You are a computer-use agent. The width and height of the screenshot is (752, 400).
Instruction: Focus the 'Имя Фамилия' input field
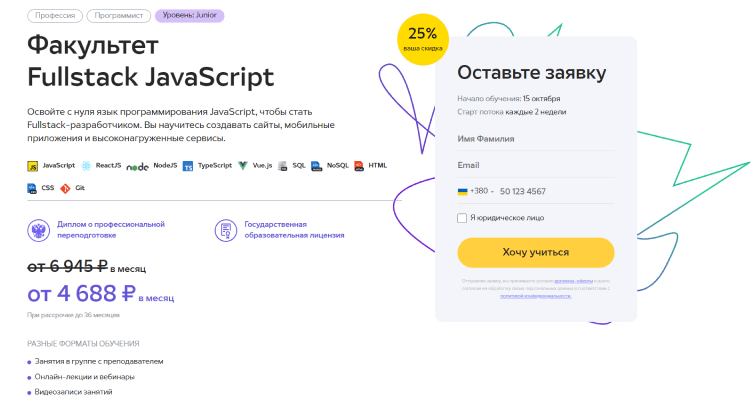point(536,139)
